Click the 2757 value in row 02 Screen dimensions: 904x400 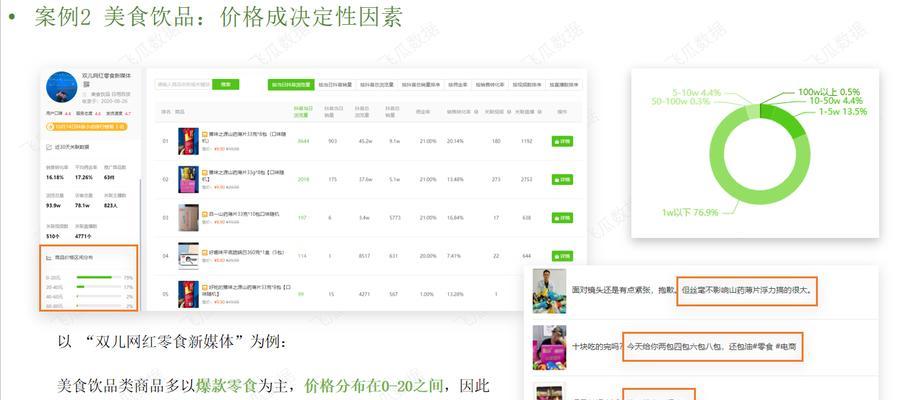click(x=526, y=180)
